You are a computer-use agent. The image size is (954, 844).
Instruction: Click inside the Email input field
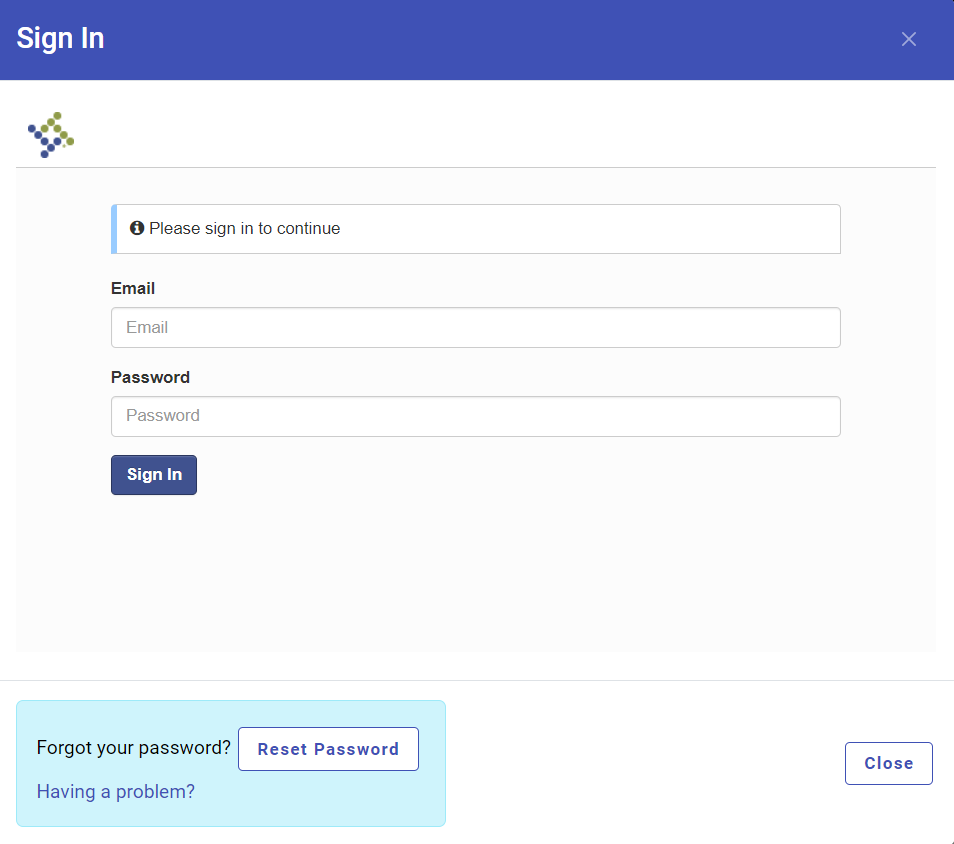click(x=475, y=327)
